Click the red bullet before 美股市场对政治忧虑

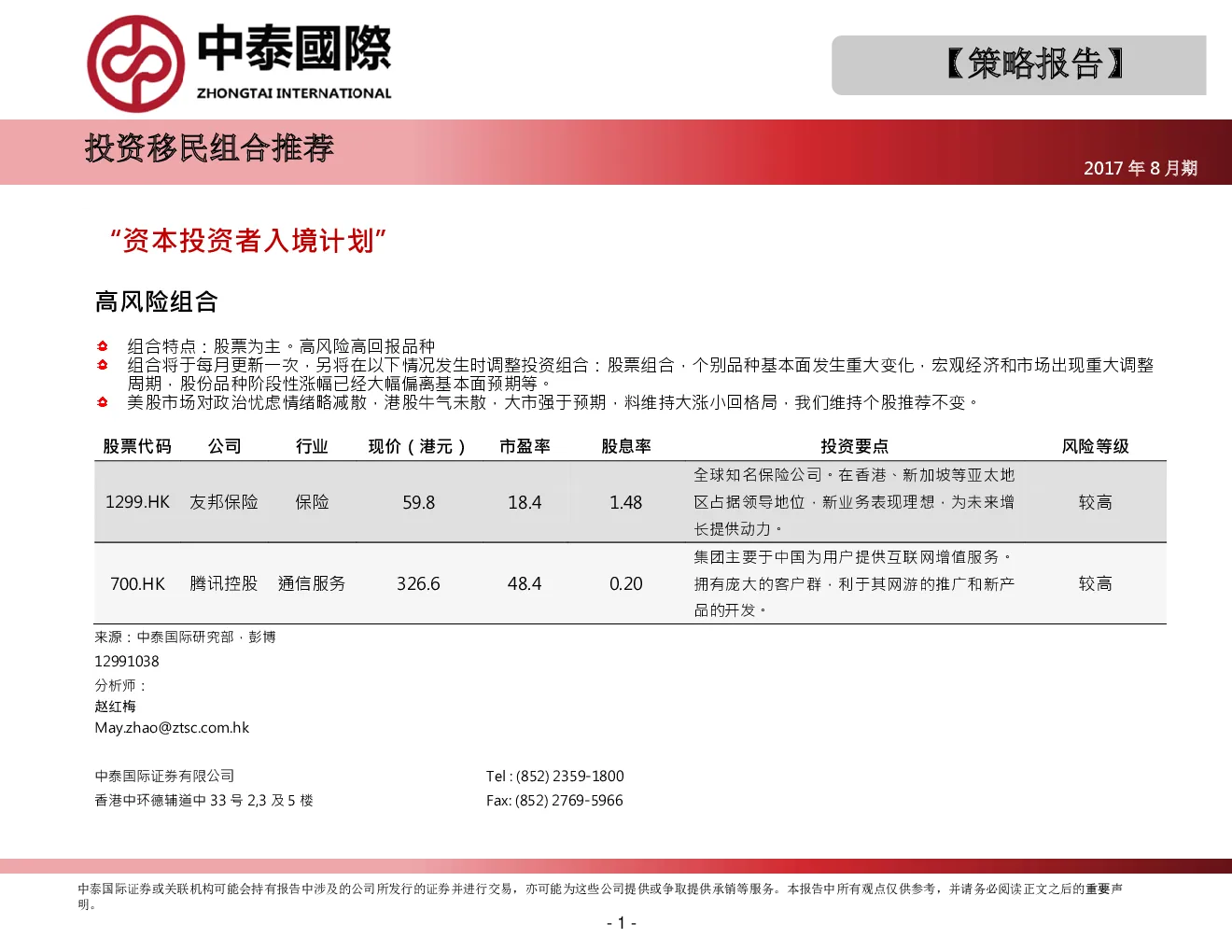[103, 402]
